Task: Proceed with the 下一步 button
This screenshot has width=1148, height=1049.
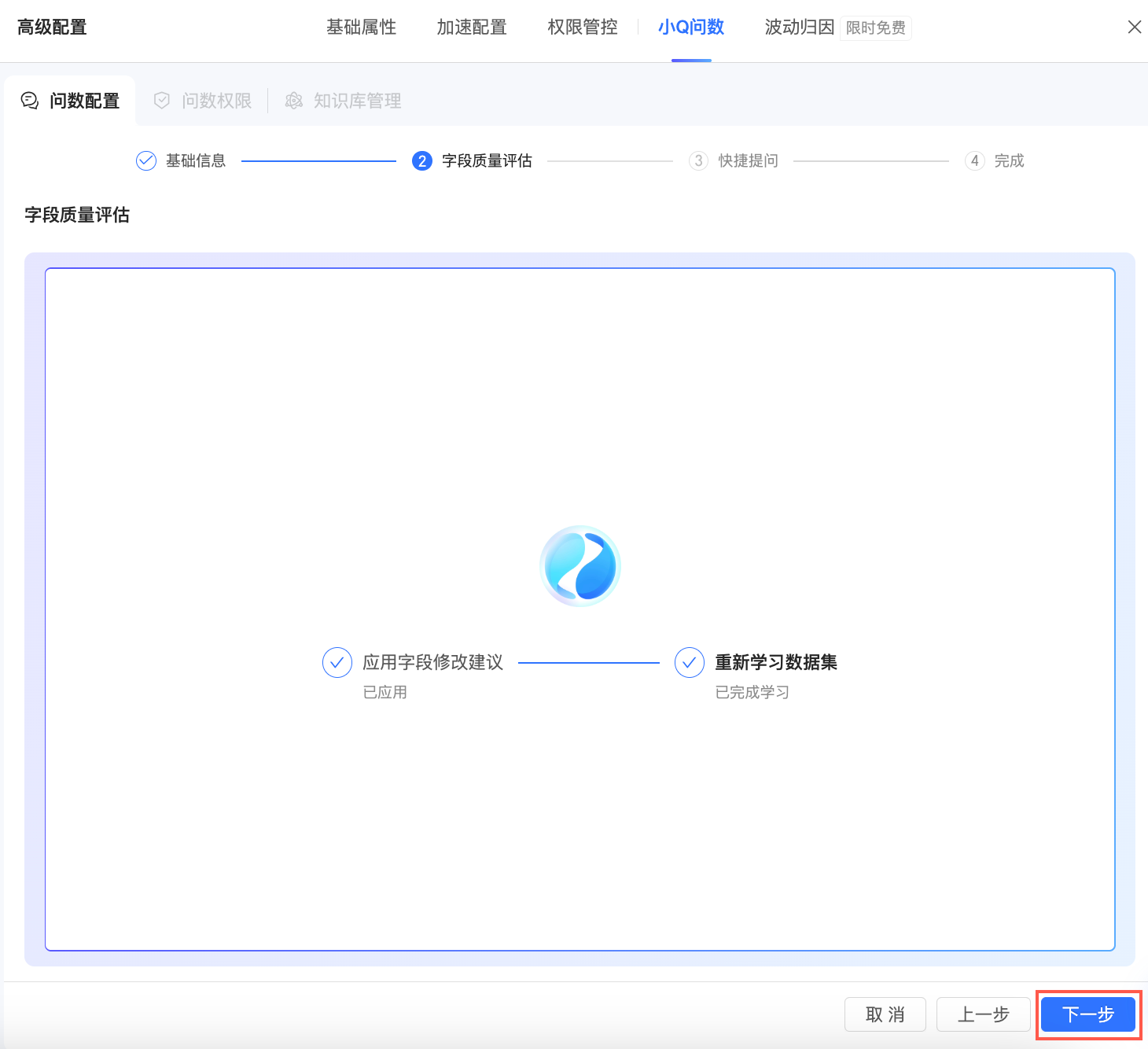Action: pos(1088,1014)
